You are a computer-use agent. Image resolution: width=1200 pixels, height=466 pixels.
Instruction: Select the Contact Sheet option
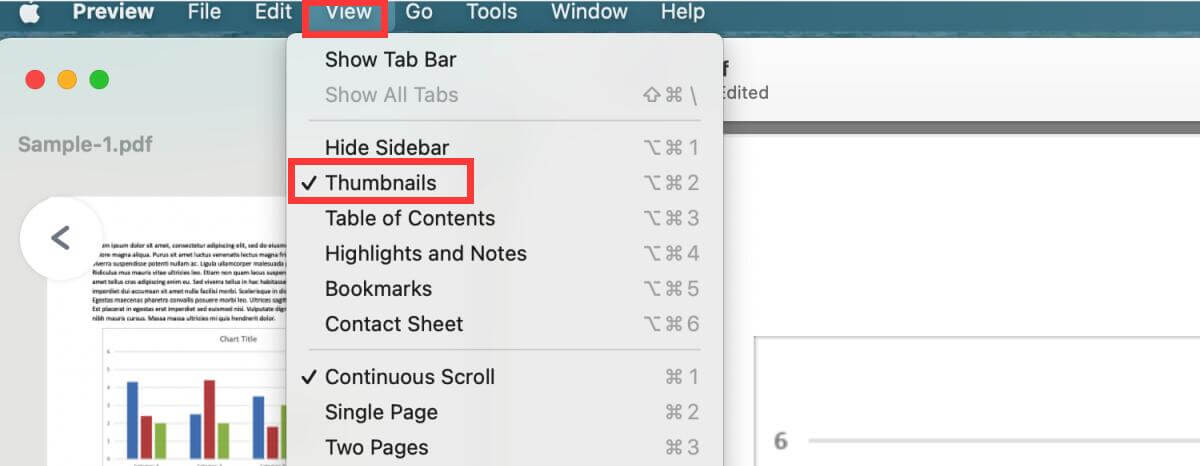394,324
